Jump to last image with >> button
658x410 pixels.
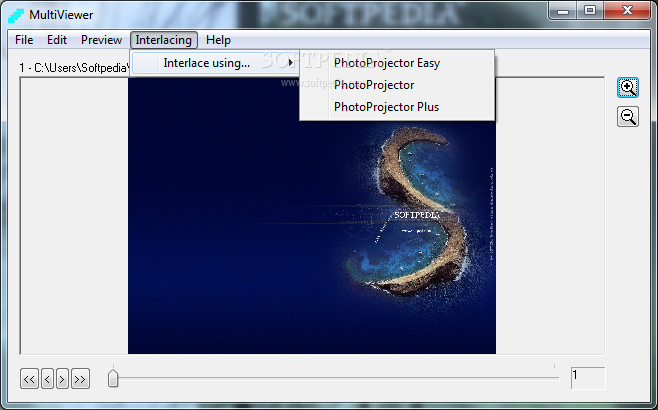80,379
